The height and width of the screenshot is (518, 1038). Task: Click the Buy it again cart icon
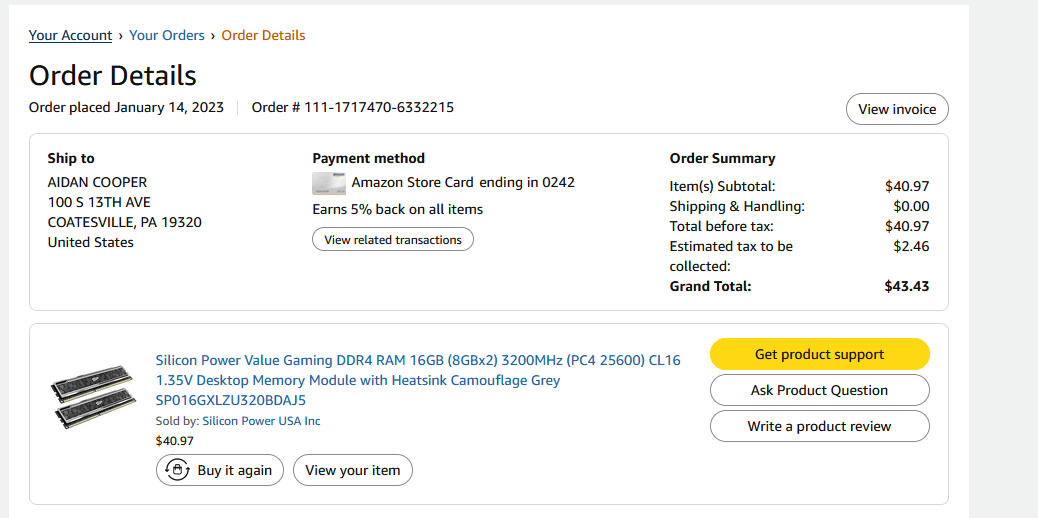(177, 470)
